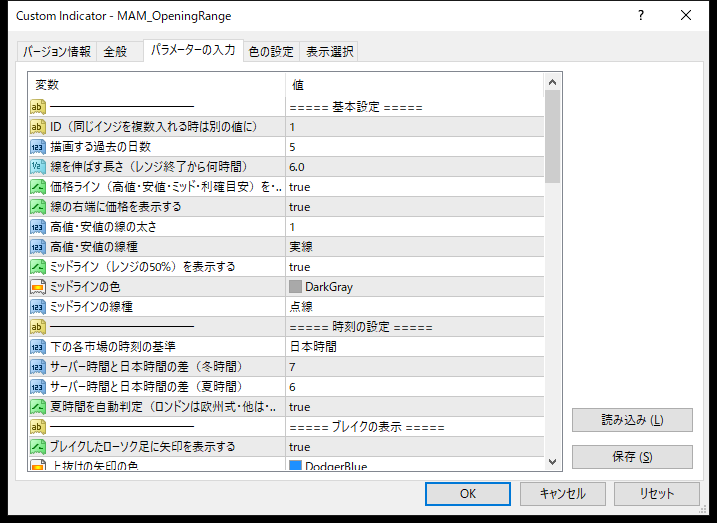Viewport: 717px width, 523px height.
Task: Edit the 高値・安値の線の太さ value 1
Action: coord(415,227)
